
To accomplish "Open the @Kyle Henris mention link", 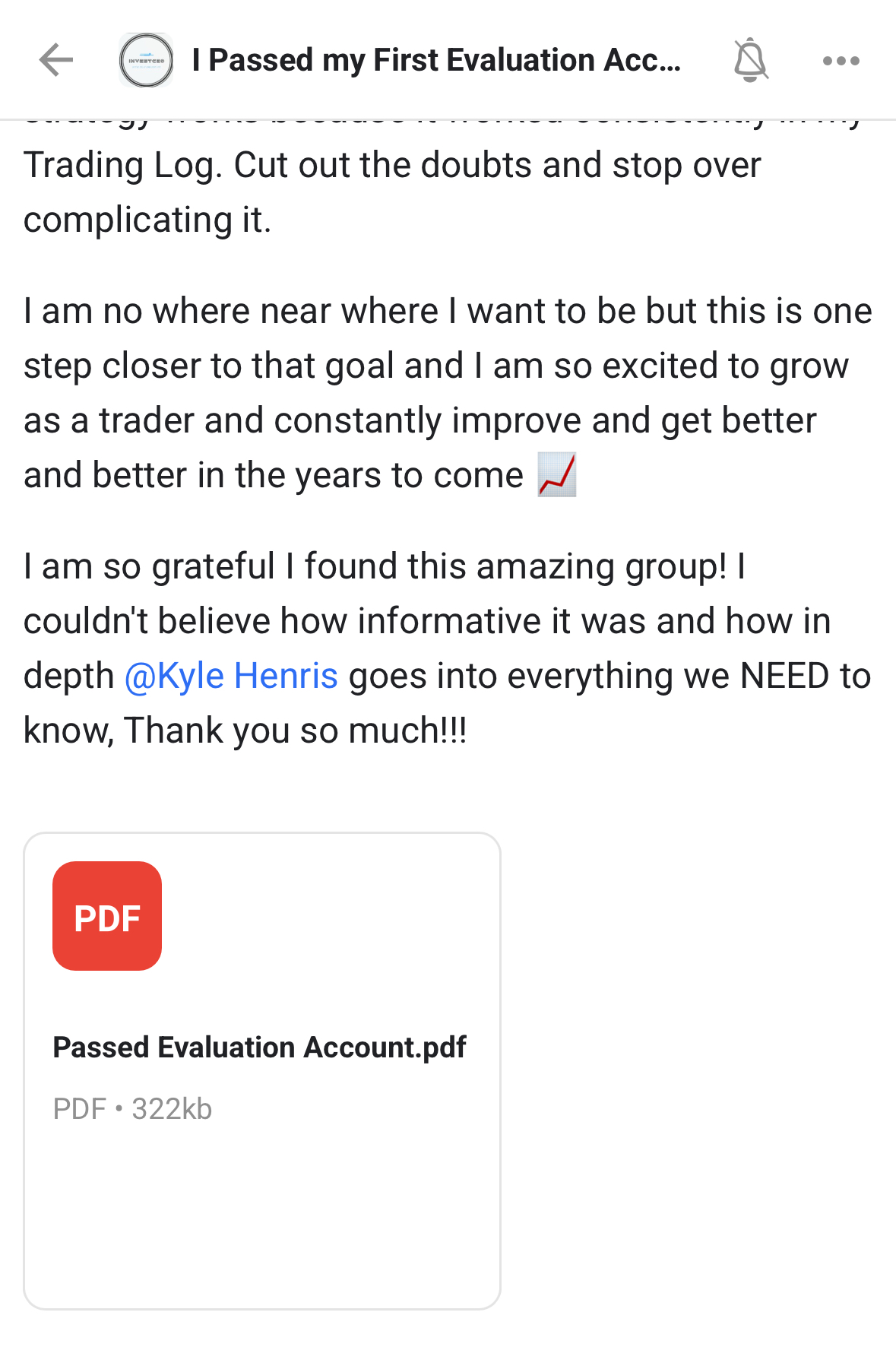I will (231, 676).
